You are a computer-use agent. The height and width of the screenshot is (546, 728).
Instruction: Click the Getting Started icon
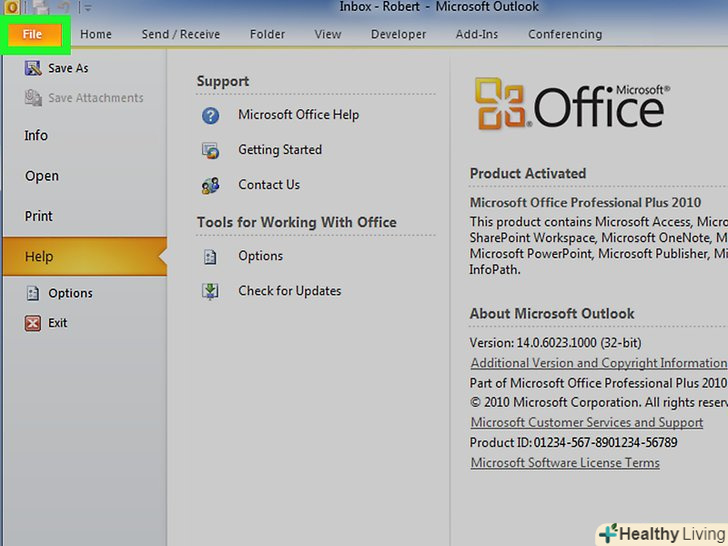pos(210,150)
